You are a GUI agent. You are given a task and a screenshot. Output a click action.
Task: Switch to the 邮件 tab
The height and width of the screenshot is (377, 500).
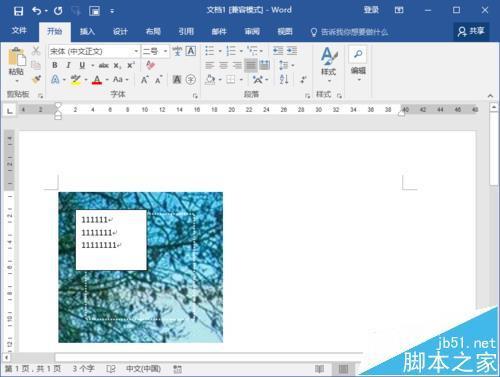pos(219,32)
